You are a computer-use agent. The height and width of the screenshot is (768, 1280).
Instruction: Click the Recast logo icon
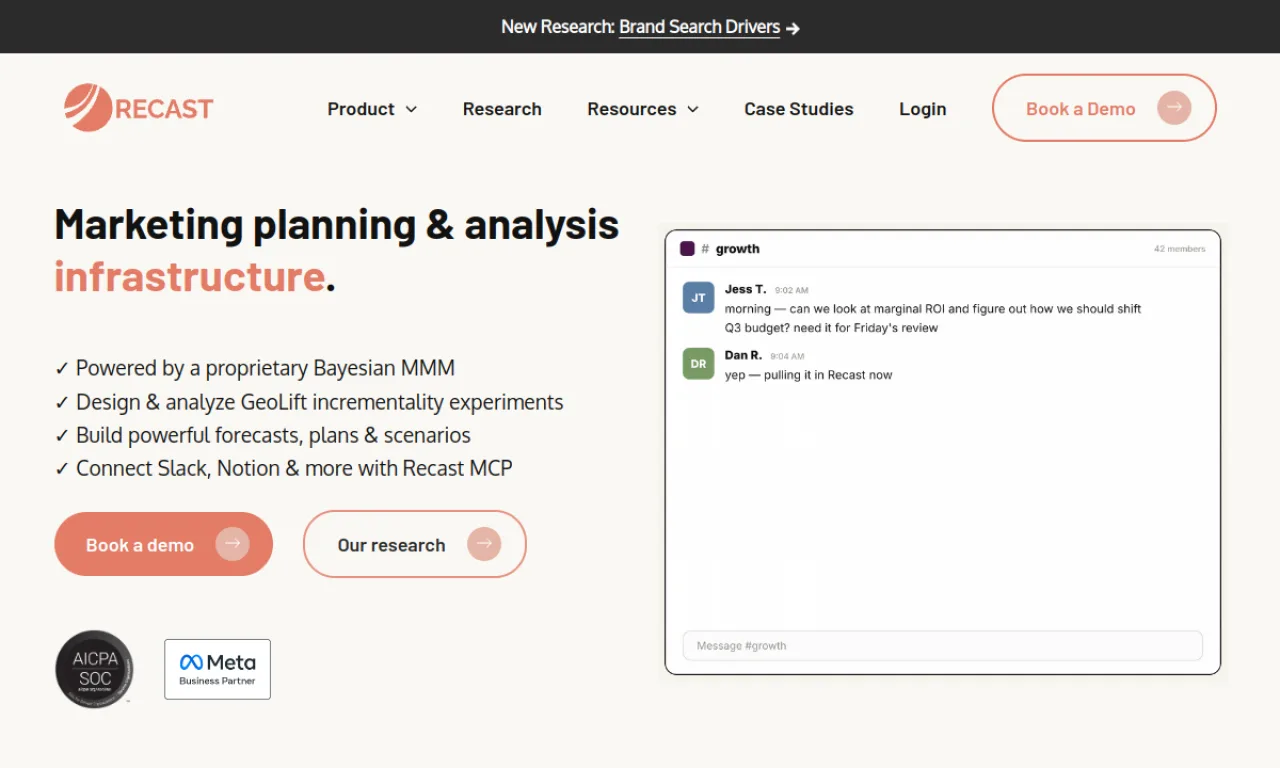[x=88, y=108]
